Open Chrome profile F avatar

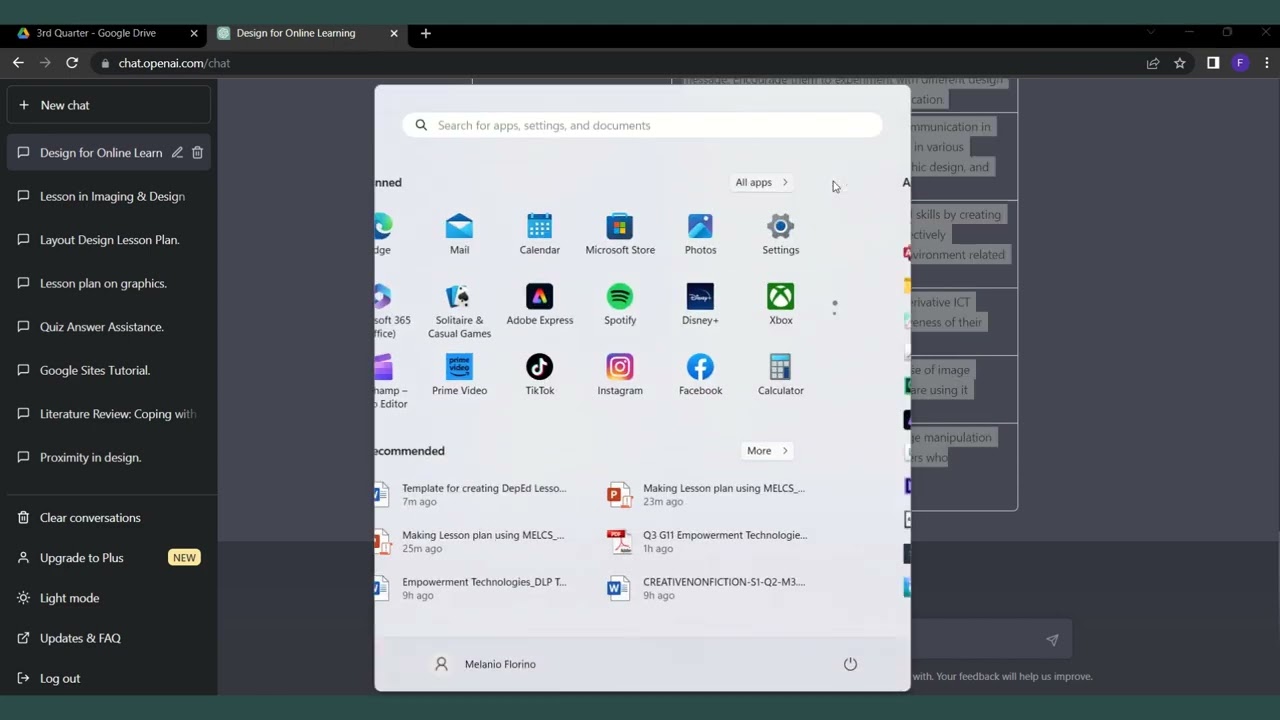1240,63
